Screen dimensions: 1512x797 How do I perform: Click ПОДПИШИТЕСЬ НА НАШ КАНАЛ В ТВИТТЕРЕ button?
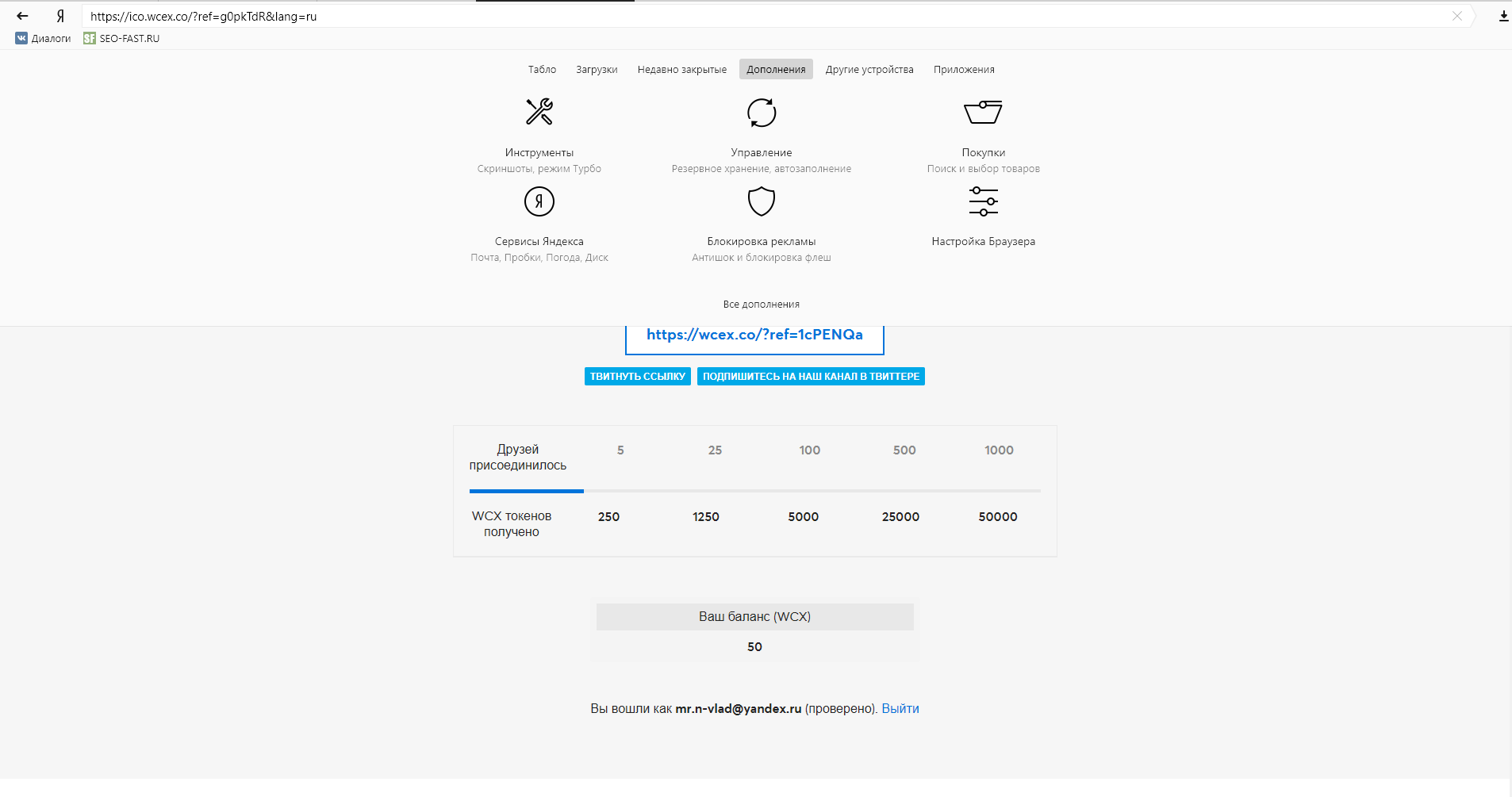(811, 377)
